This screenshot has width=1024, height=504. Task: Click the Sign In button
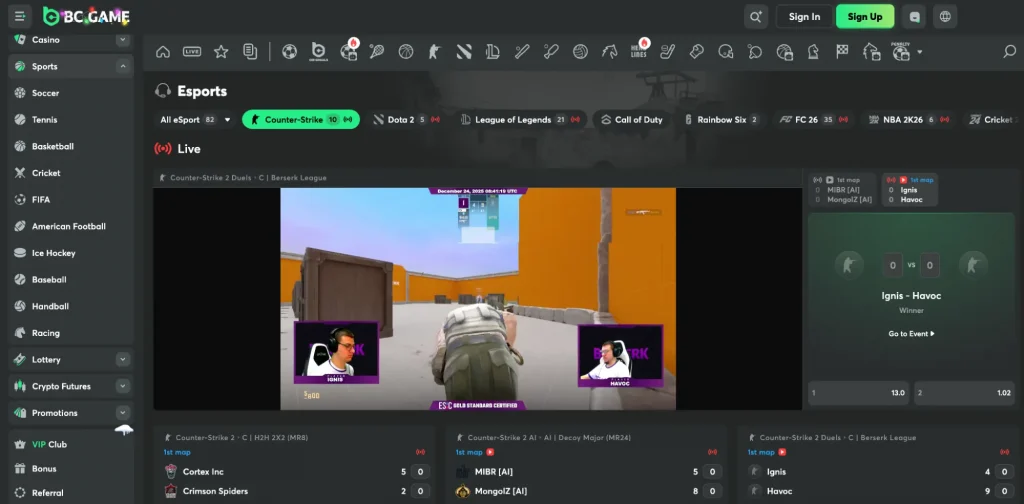[x=804, y=16]
